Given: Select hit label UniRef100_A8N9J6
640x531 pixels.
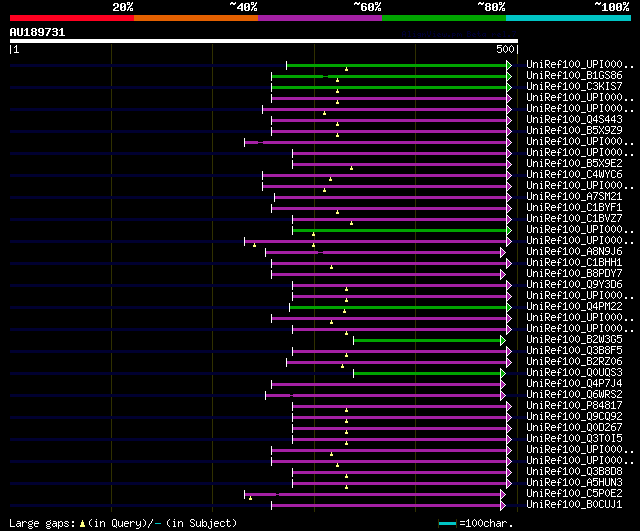Looking at the screenshot, I should pyautogui.click(x=574, y=252).
